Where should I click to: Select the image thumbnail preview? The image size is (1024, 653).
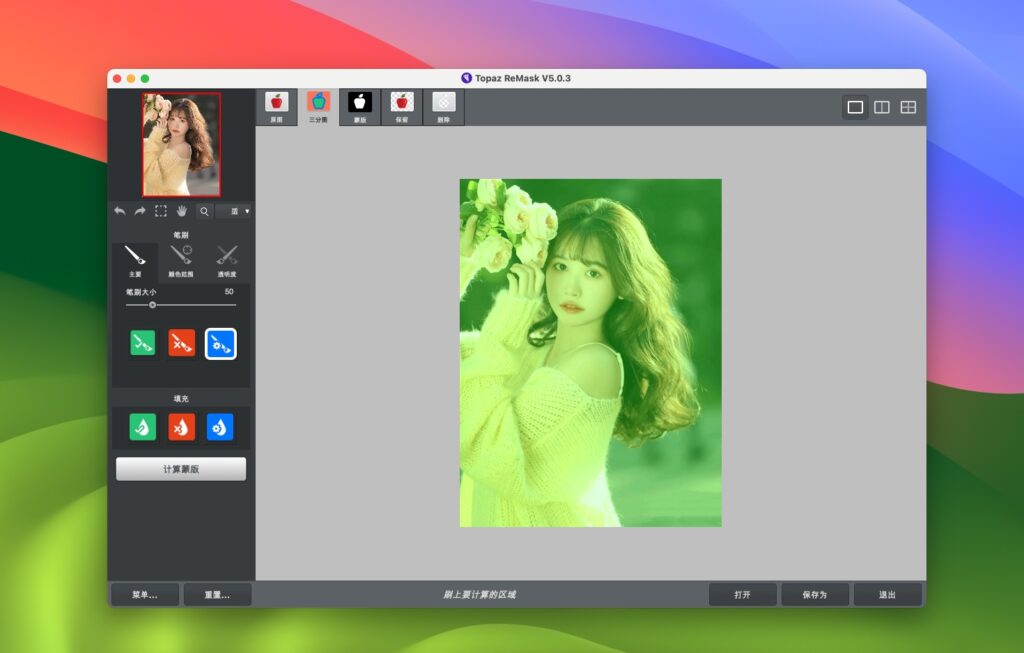(x=180, y=143)
